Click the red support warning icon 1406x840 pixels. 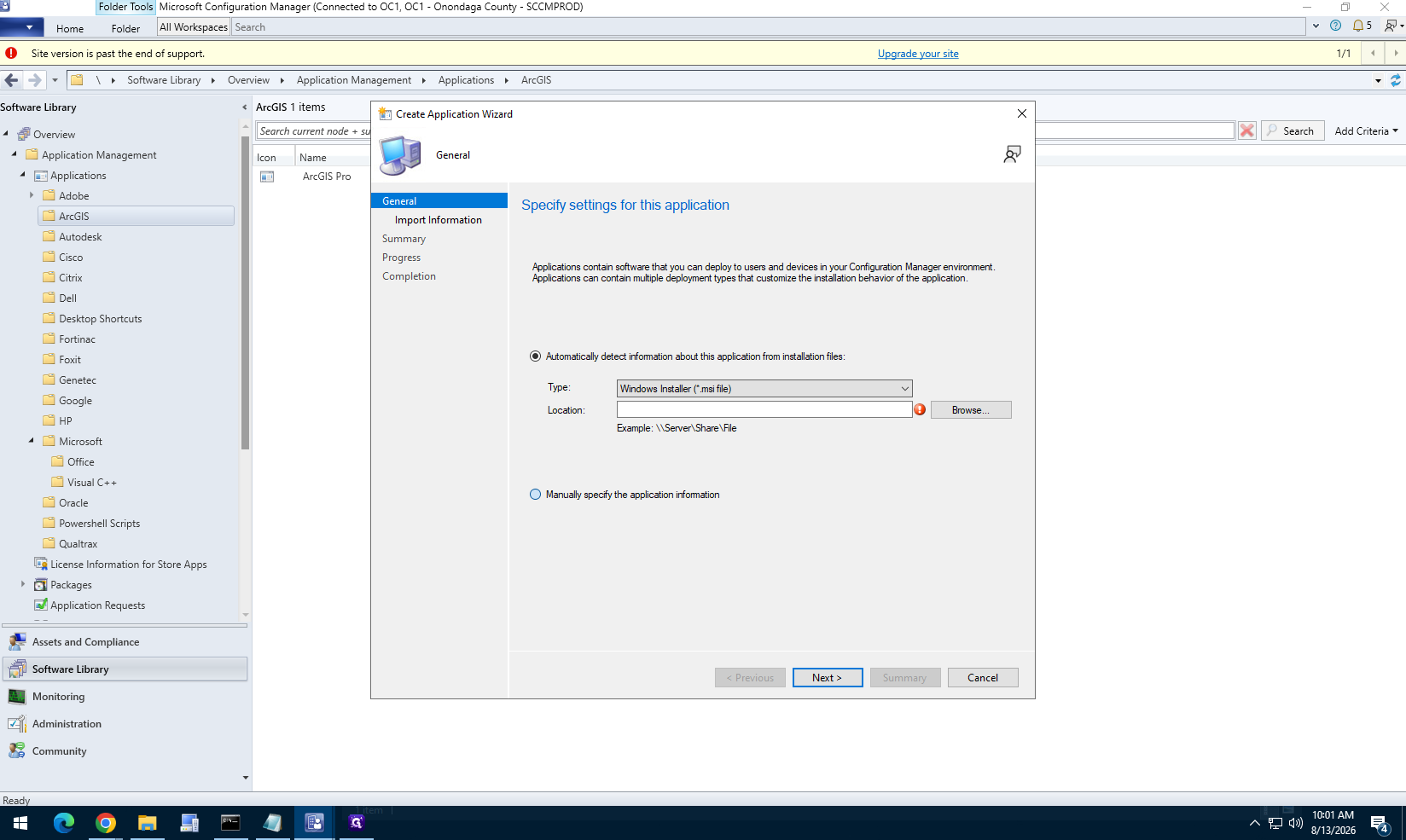click(11, 53)
